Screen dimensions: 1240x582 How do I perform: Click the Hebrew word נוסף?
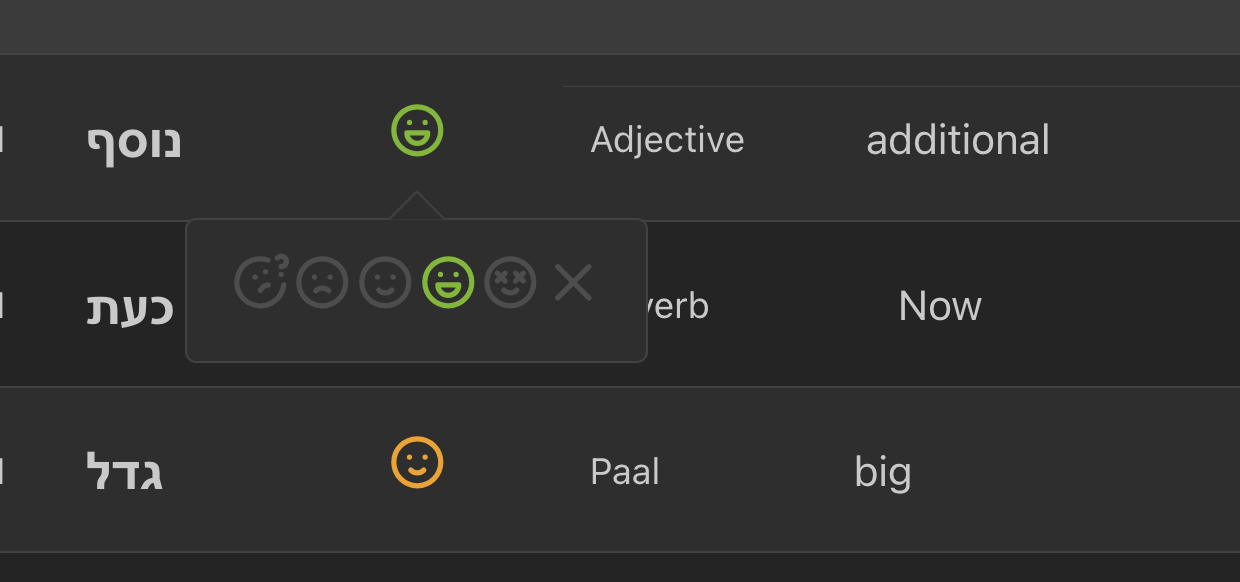[x=134, y=141]
